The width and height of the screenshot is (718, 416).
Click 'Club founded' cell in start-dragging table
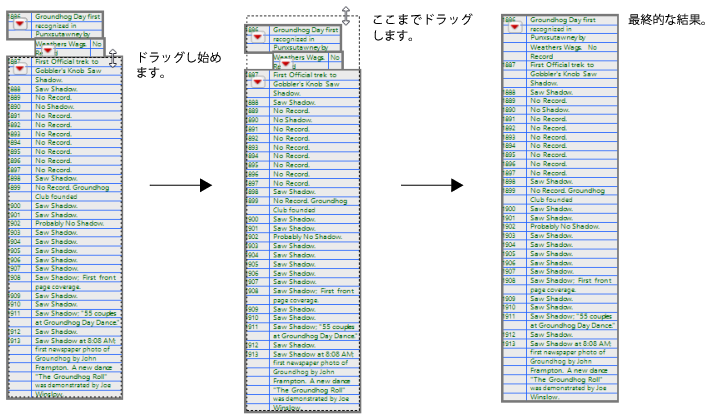[x=56, y=197]
